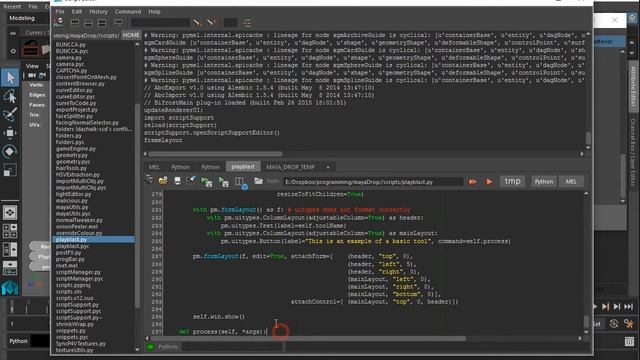Click code editor horizontal scrollbar

click(x=309, y=338)
